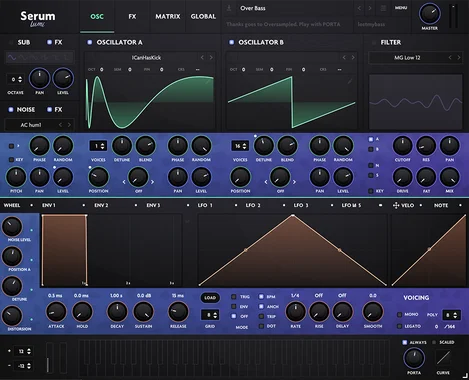The height and width of the screenshot is (380, 469).
Task: Toggle ALWAYS portamento option
Action: (x=405, y=342)
